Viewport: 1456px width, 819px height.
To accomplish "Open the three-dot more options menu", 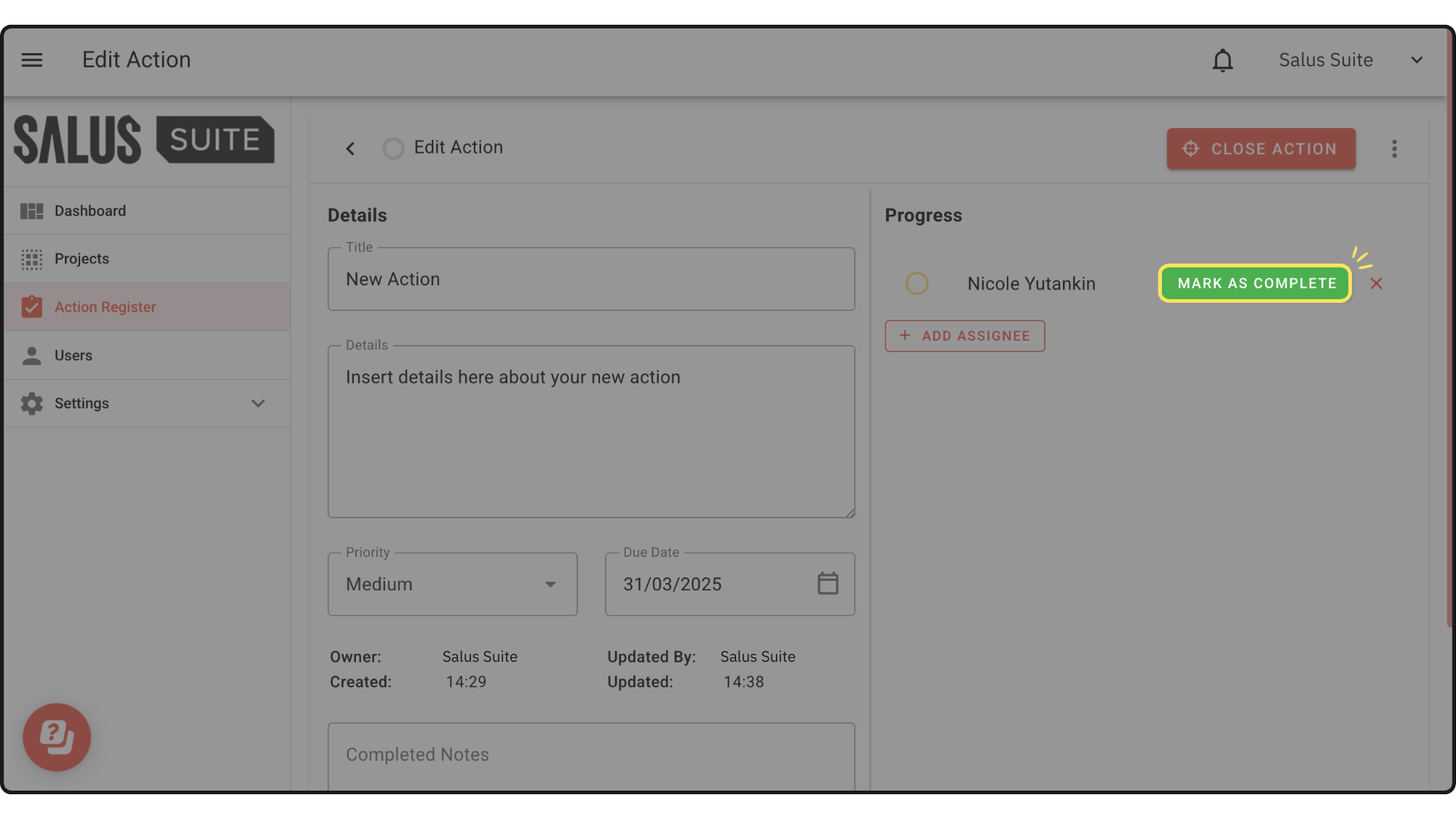I will [1394, 149].
